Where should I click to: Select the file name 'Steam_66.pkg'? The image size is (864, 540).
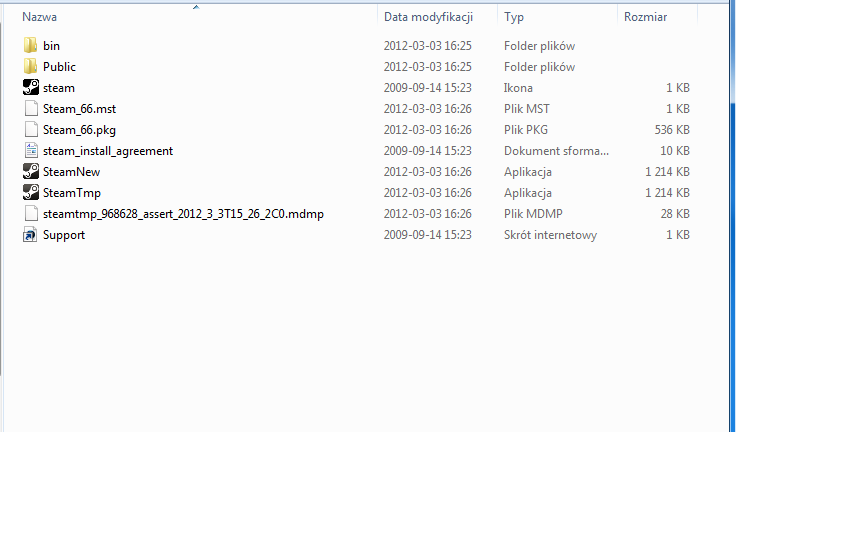click(79, 130)
